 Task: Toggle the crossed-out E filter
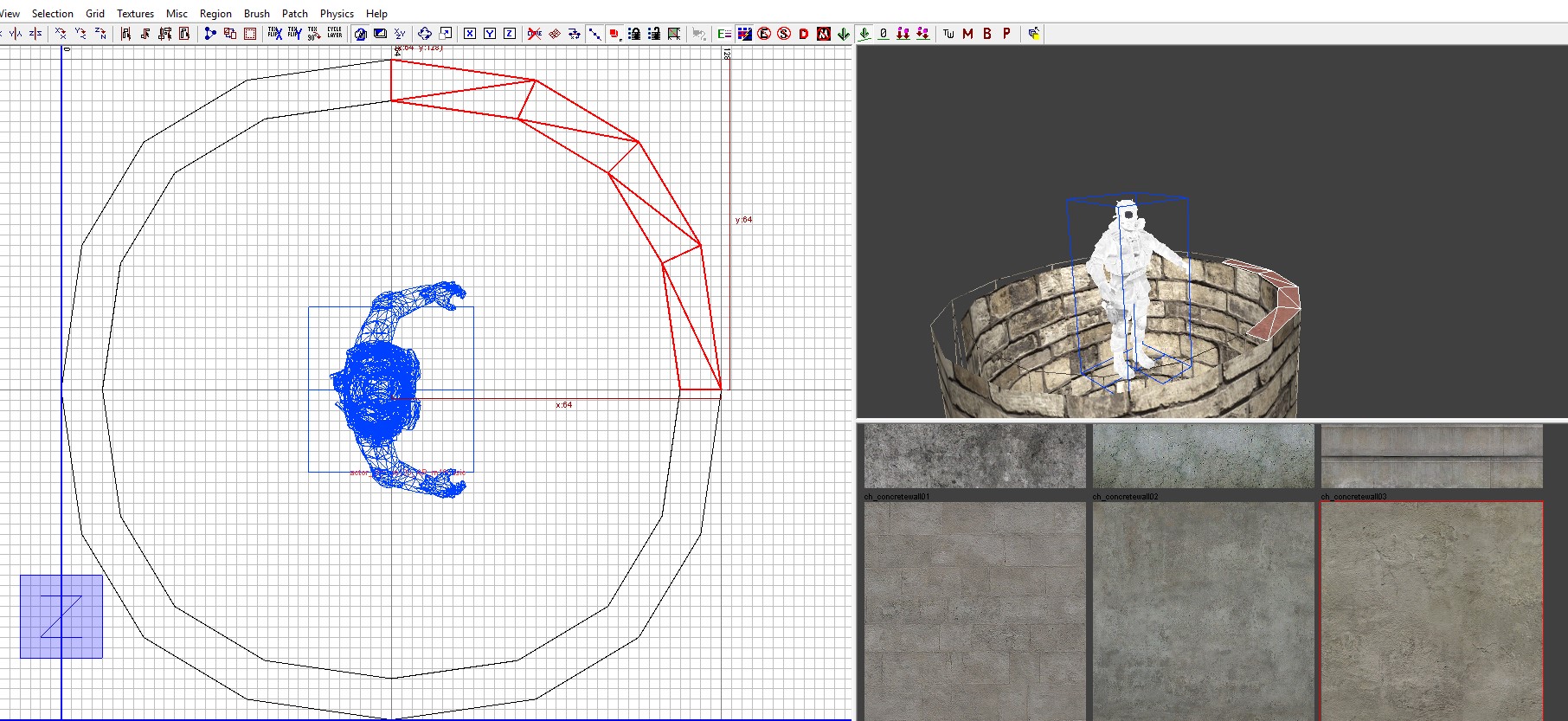(x=764, y=34)
